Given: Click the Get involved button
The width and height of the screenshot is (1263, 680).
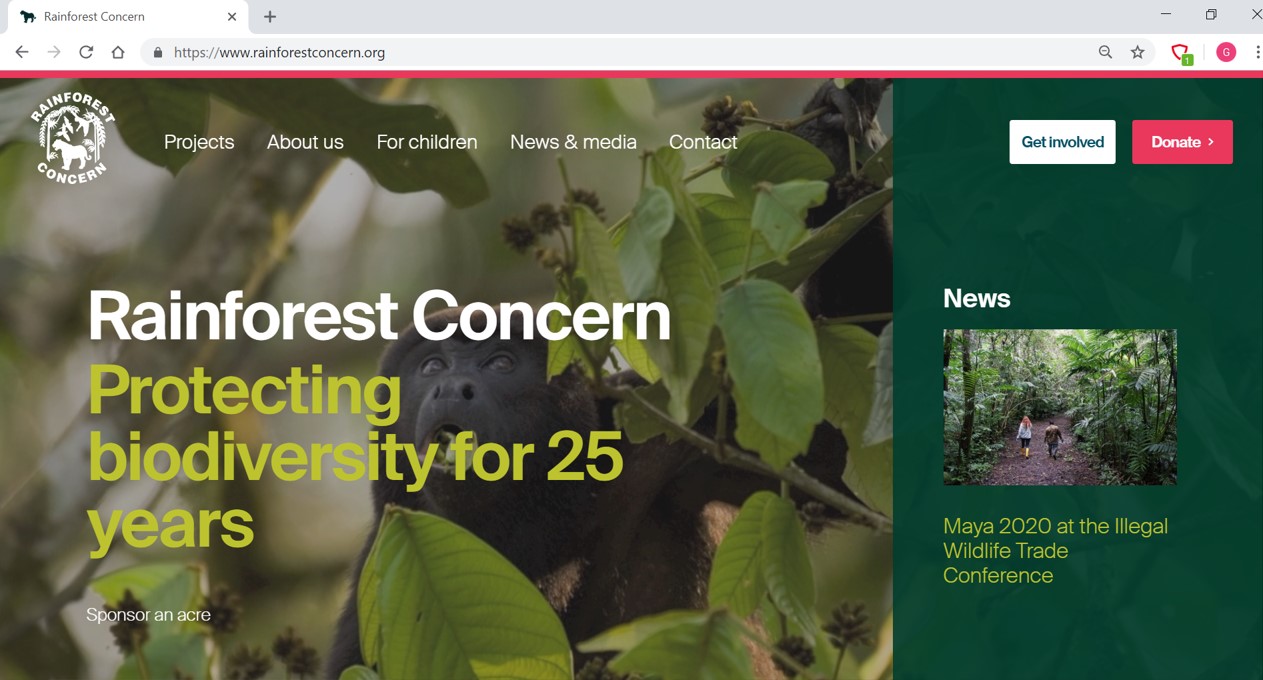Looking at the screenshot, I should 1062,142.
